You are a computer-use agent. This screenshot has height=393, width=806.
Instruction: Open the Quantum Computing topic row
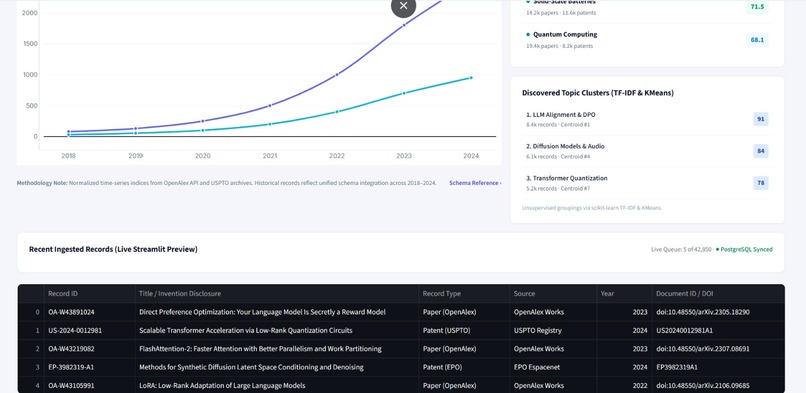tap(647, 40)
